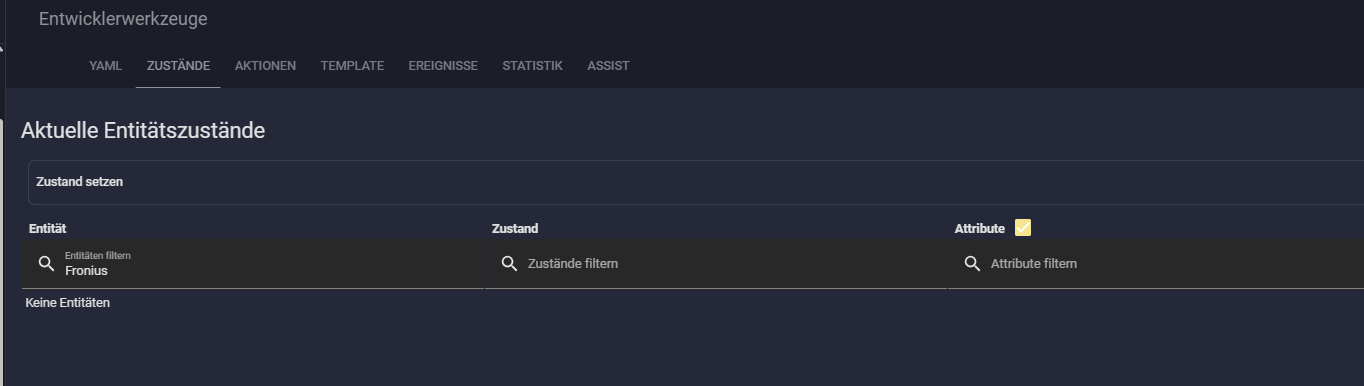Click the Zustand column header
This screenshot has width=1364, height=386.
click(515, 229)
